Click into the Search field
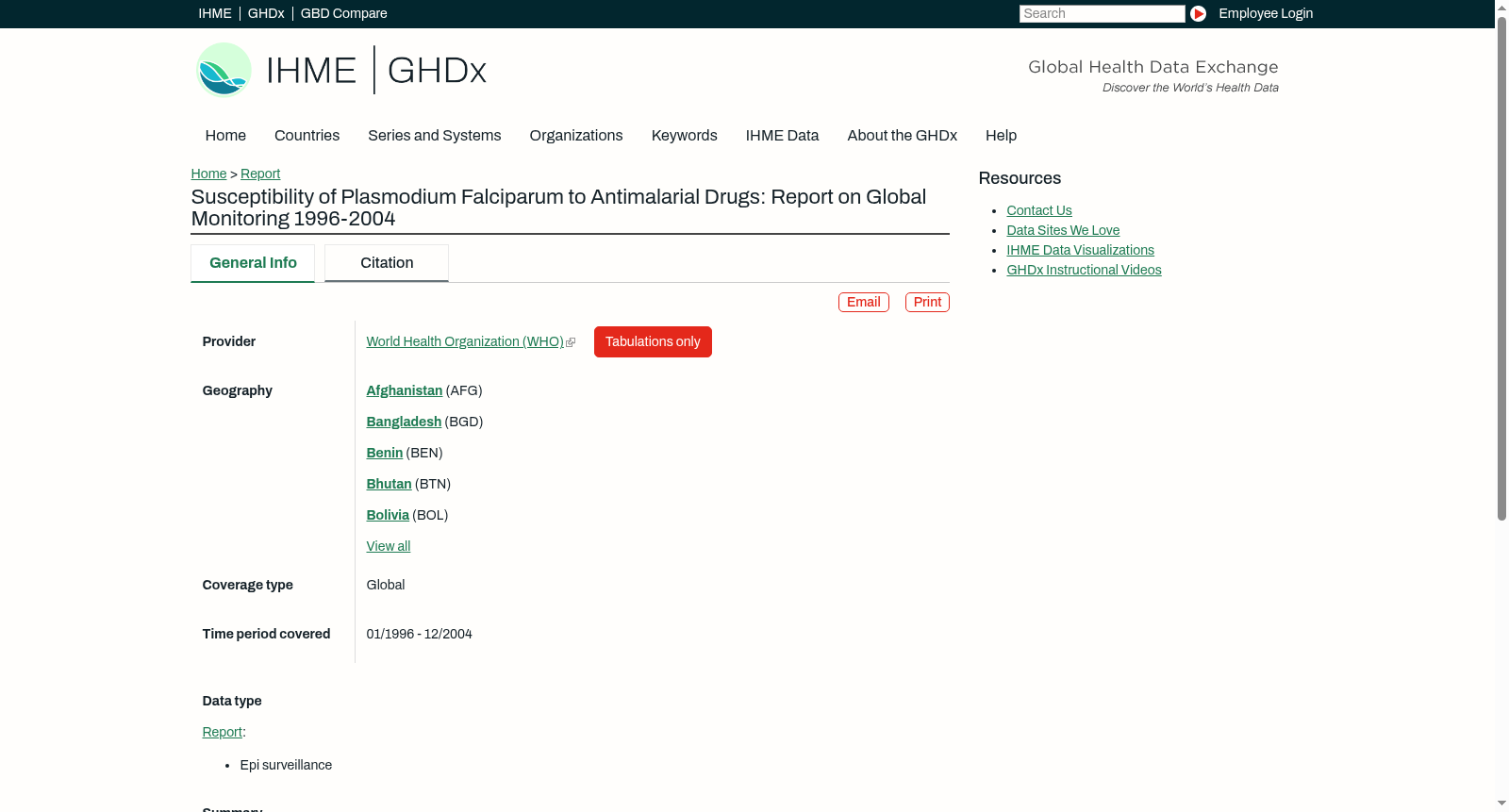The width and height of the screenshot is (1509, 812). click(x=1102, y=13)
